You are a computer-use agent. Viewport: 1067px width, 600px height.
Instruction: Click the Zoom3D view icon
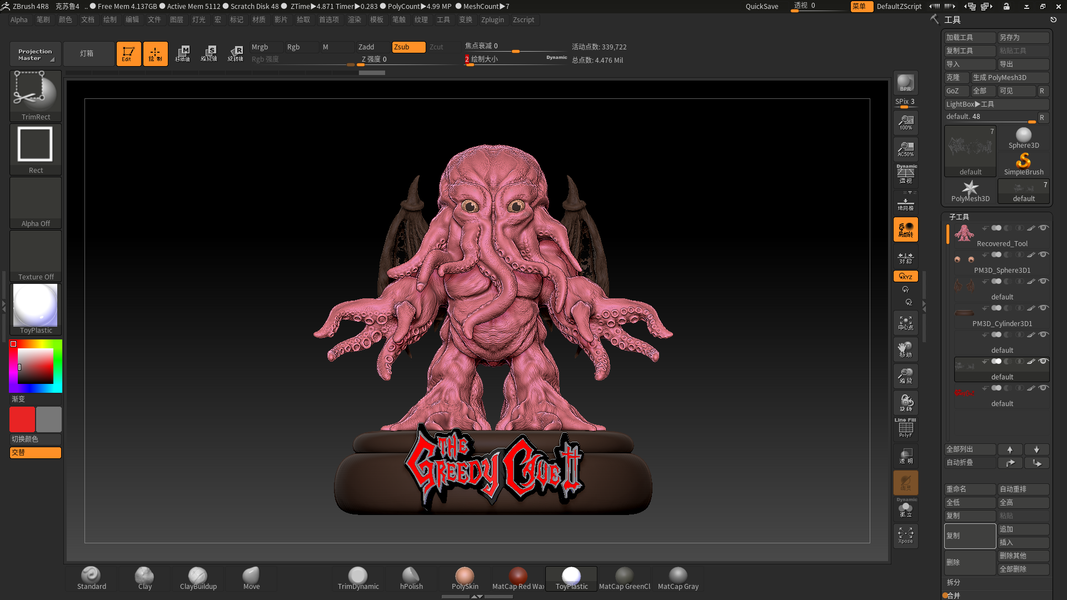(x=905, y=376)
